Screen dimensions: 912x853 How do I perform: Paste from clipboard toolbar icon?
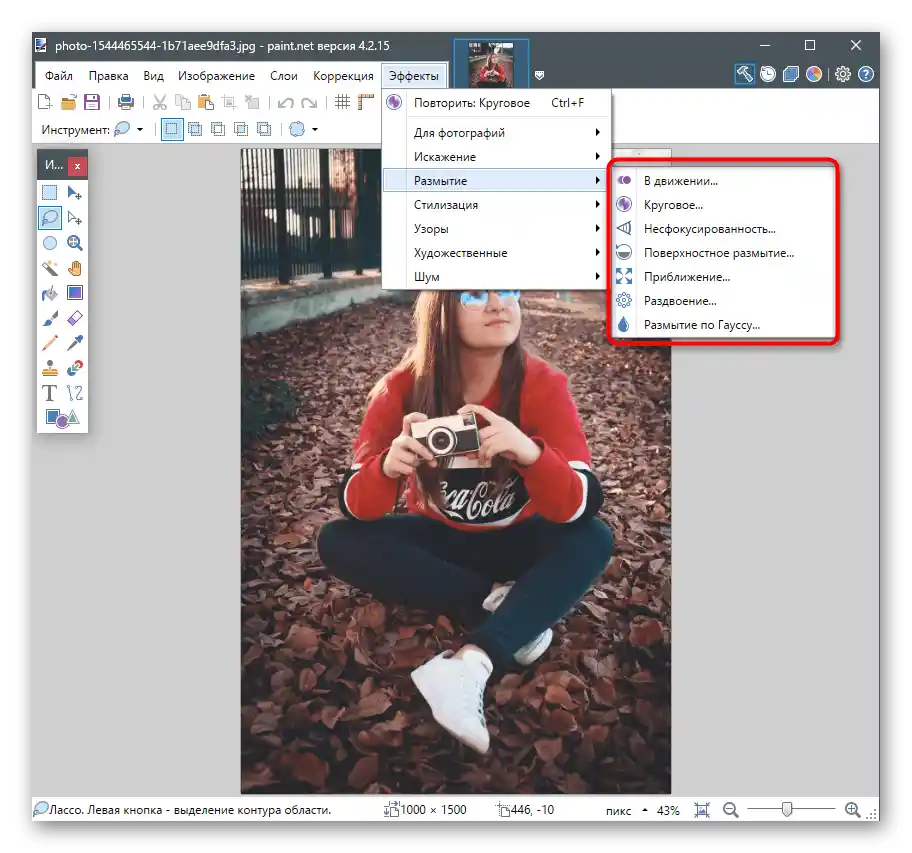205,102
